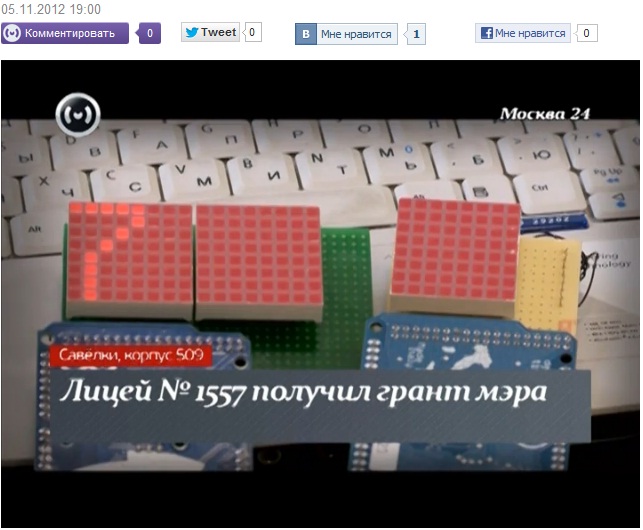Viewport: 643px width, 530px height.
Task: Click the Москва 24 watermark in video
Action: point(545,114)
